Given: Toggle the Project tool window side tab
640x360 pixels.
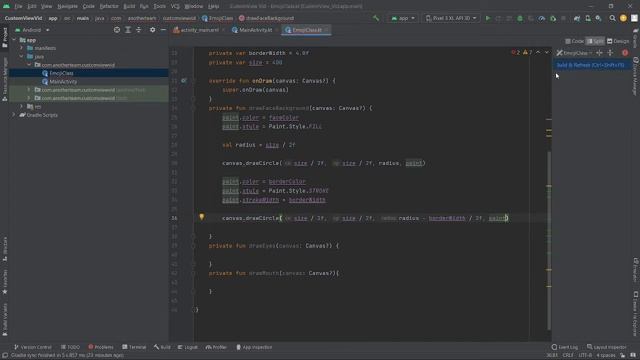Looking at the screenshot, I should pos(4,38).
